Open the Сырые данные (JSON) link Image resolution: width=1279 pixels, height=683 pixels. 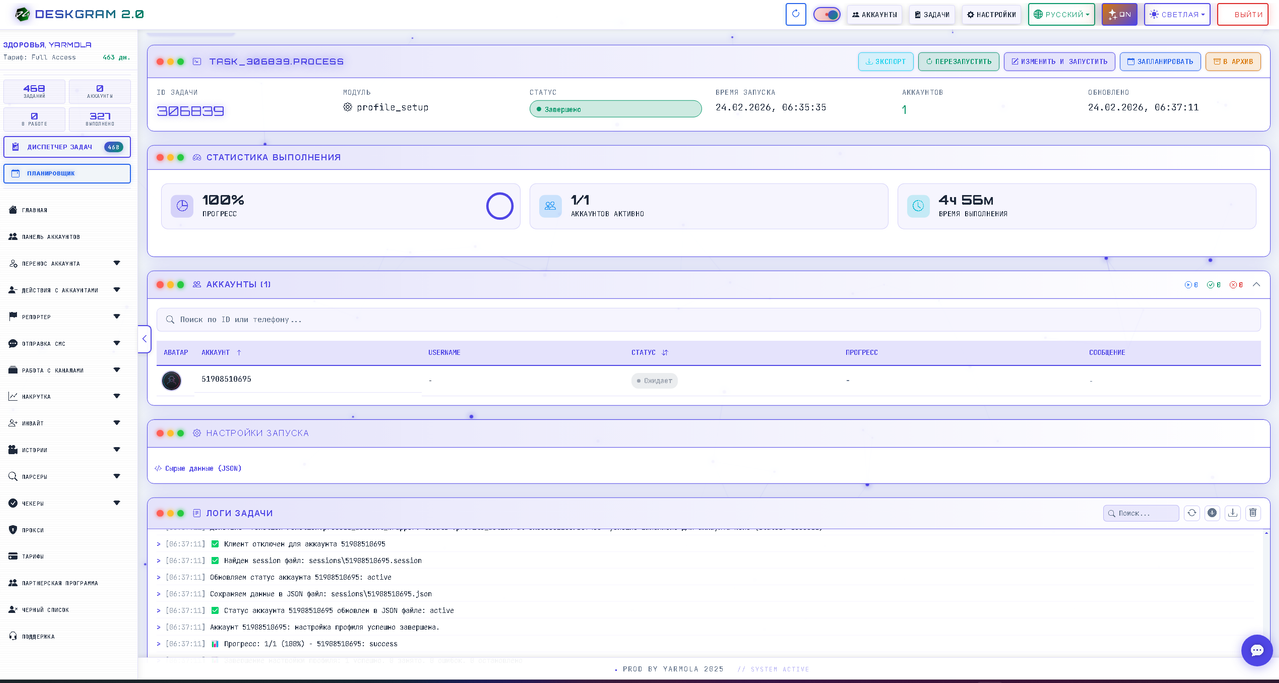point(199,468)
